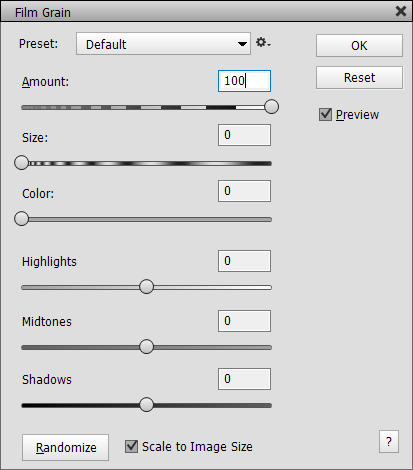Disable Scale to Image Size checkbox
Image resolution: width=413 pixels, height=470 pixels.
[x=131, y=446]
